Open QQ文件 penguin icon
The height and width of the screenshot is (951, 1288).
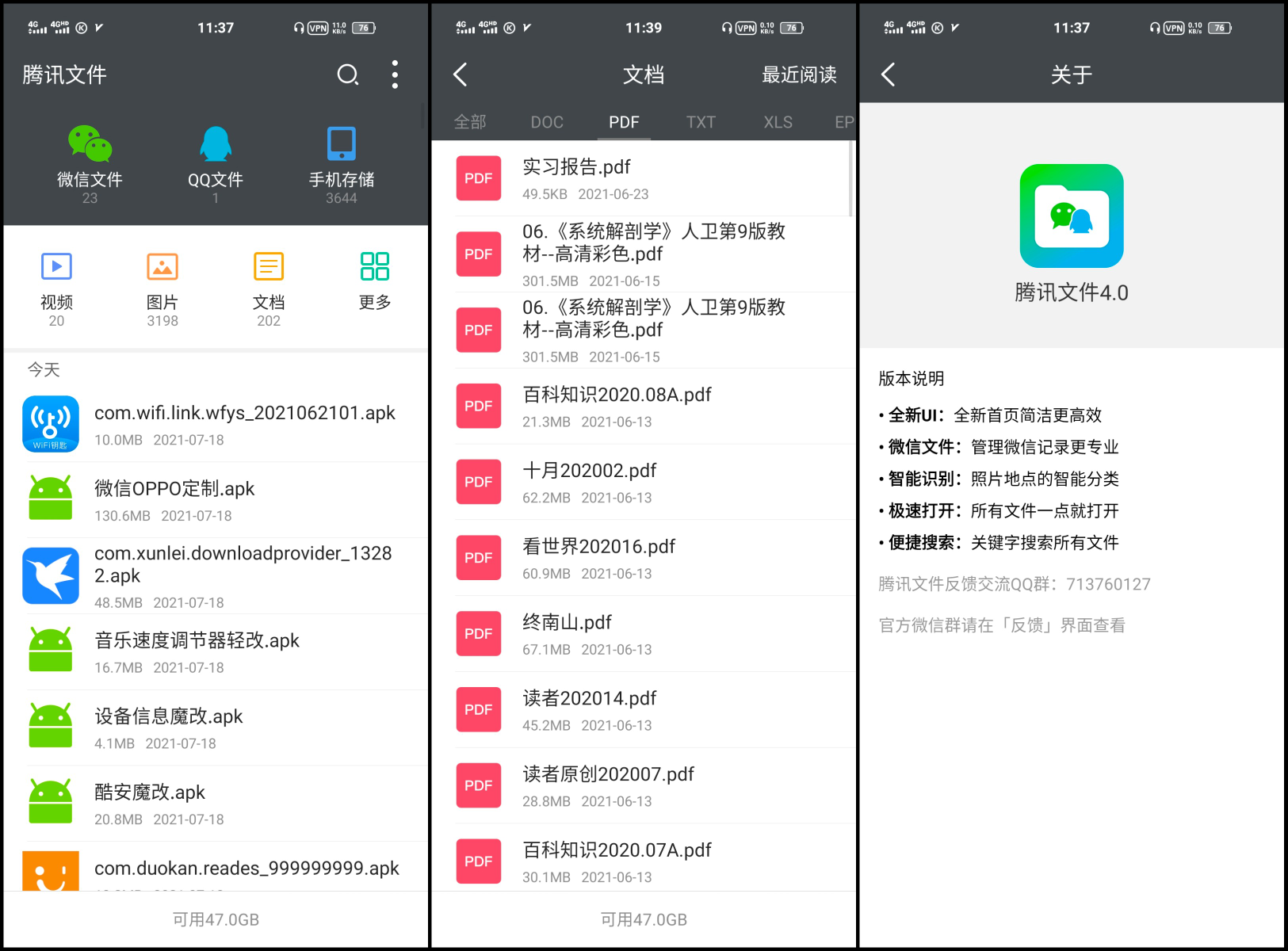215,144
